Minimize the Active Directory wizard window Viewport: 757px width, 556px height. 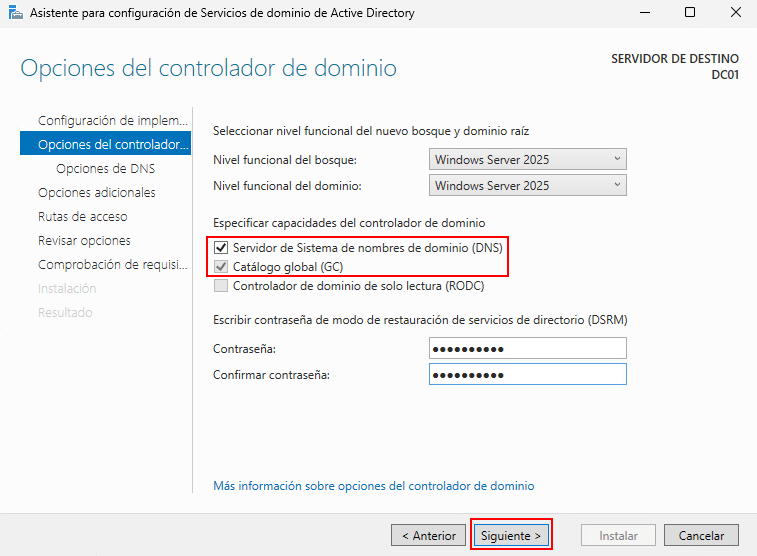click(x=643, y=13)
